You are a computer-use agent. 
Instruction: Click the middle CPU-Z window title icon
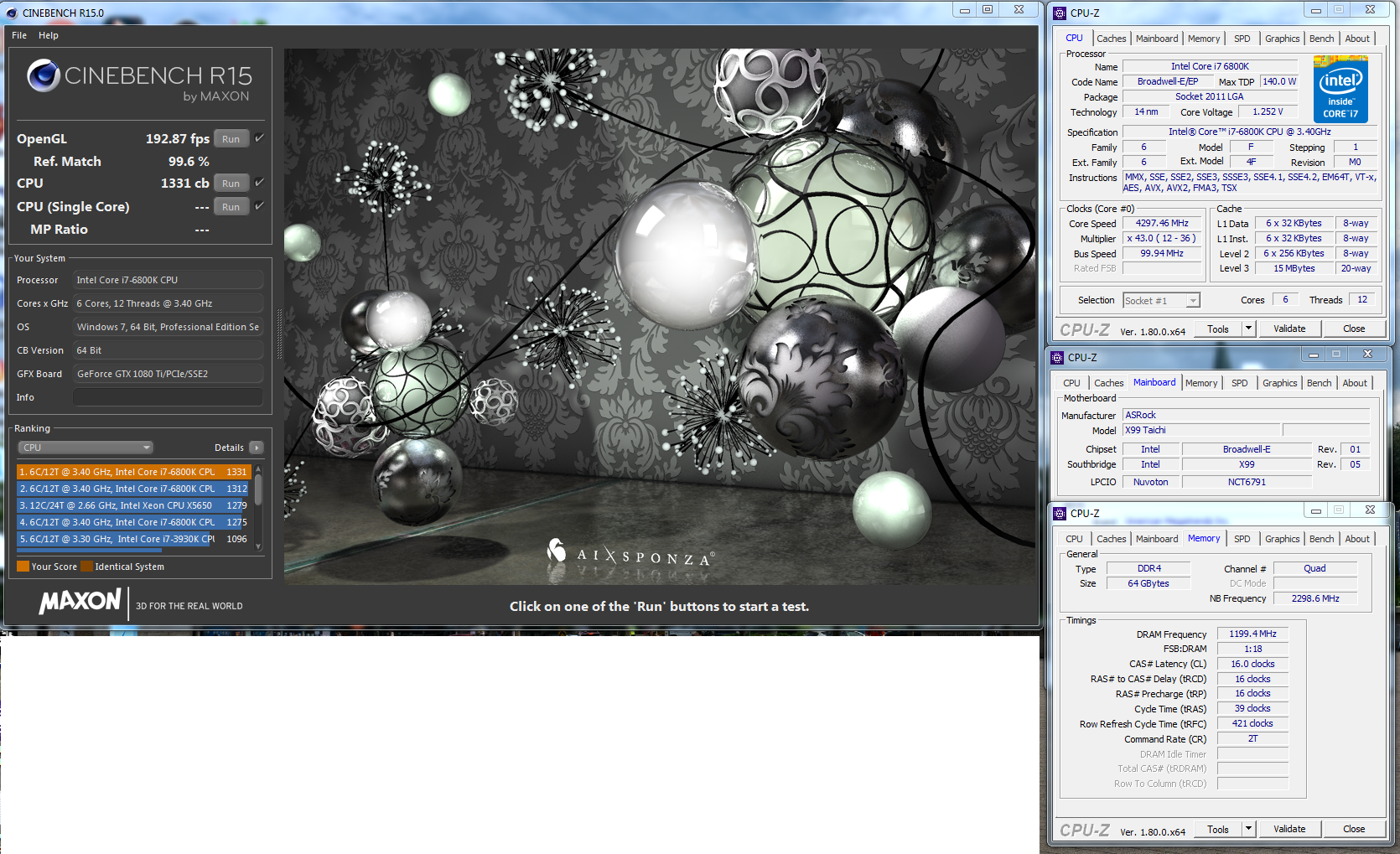click(x=1058, y=357)
